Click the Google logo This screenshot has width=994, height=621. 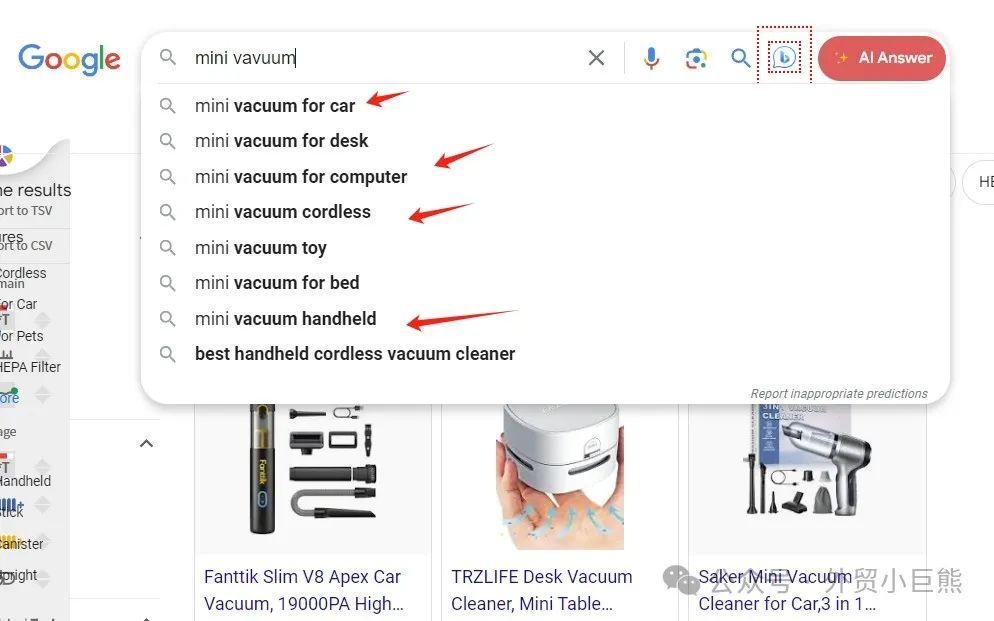(x=69, y=60)
